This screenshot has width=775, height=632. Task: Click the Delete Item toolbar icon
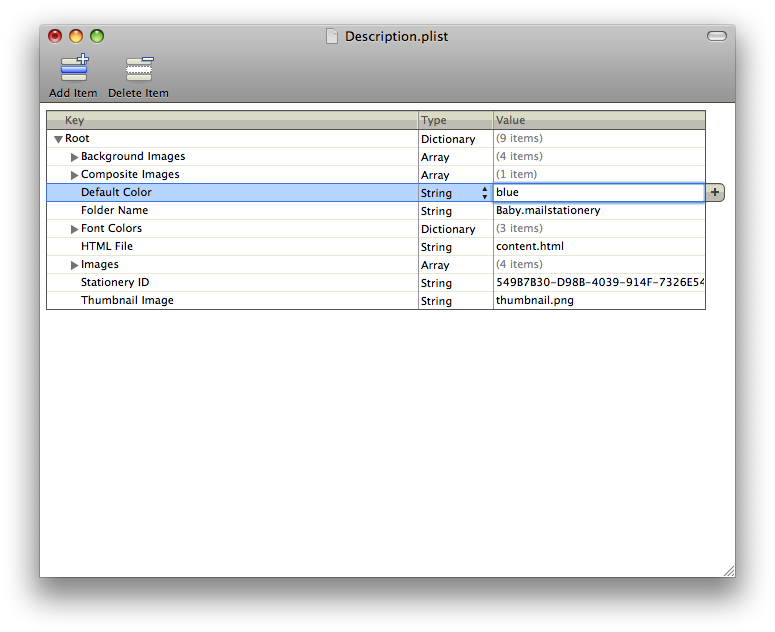tap(139, 69)
